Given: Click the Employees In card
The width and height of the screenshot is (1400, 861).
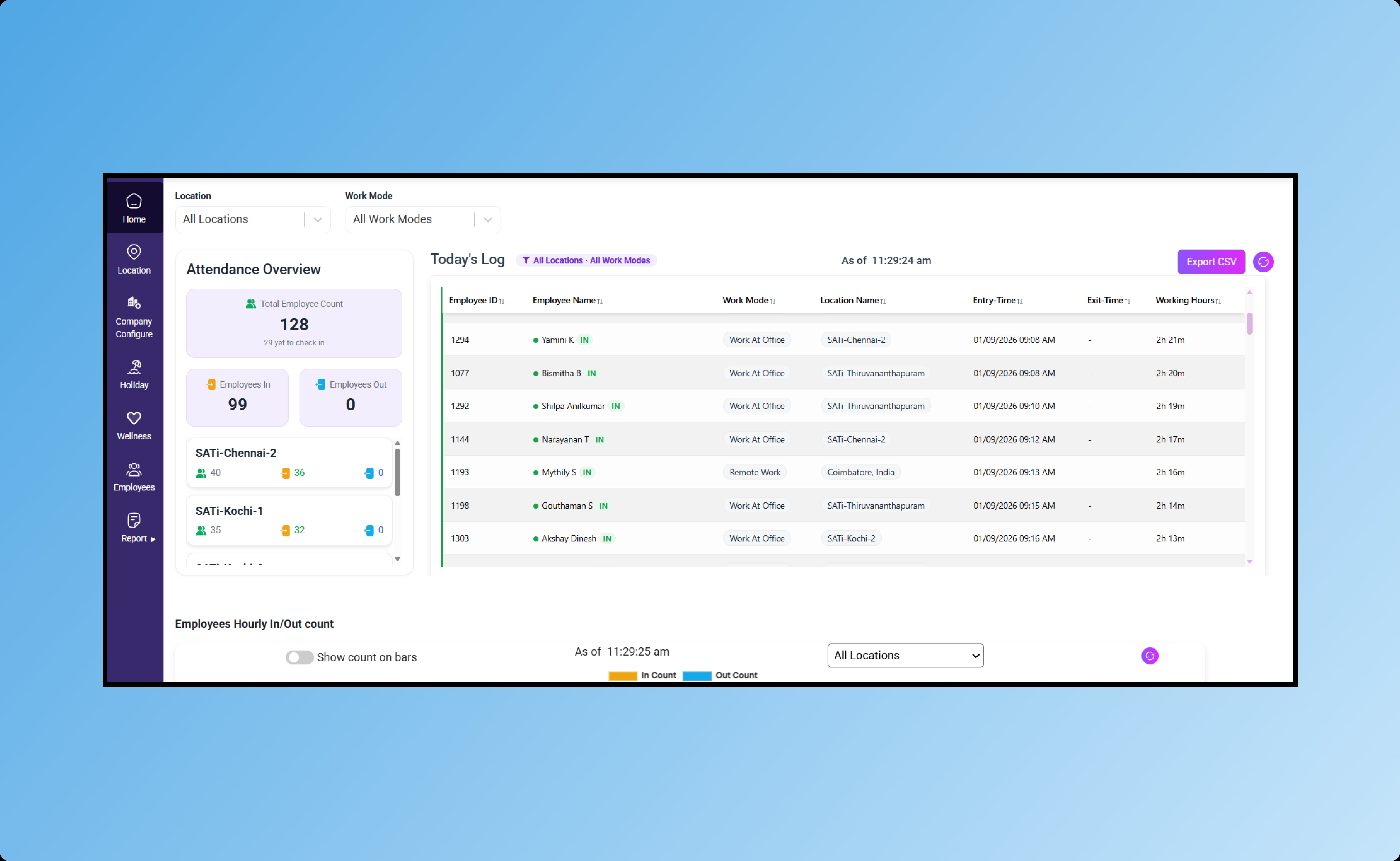Looking at the screenshot, I should 237,397.
